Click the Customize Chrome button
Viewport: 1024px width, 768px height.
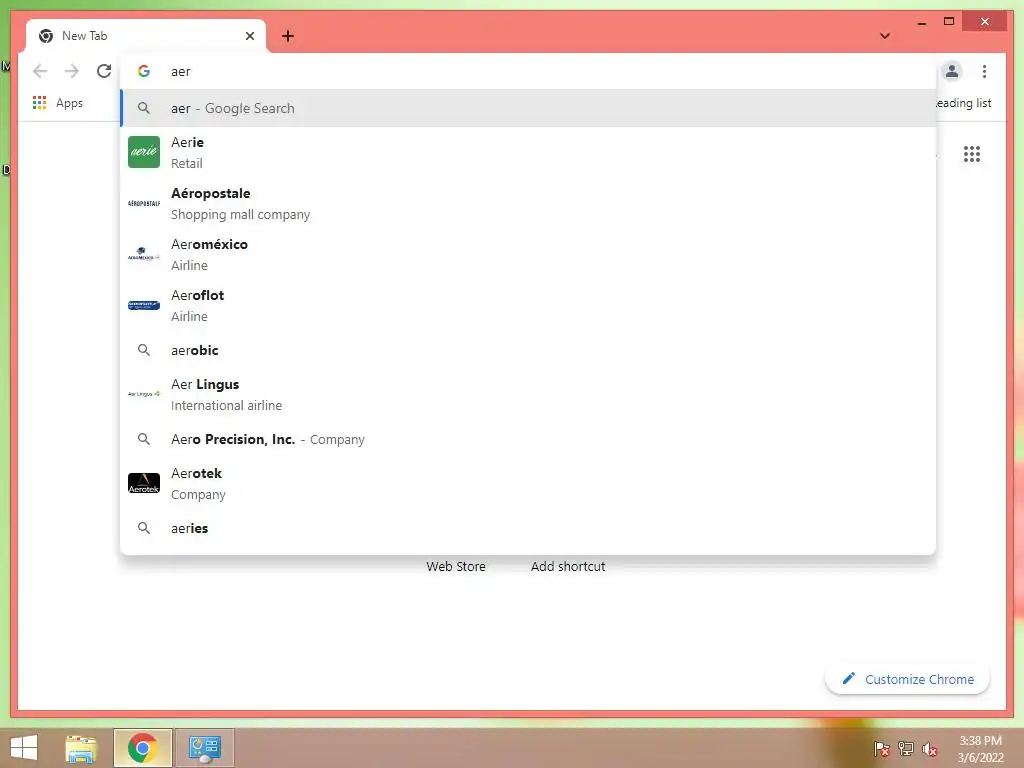tap(908, 679)
